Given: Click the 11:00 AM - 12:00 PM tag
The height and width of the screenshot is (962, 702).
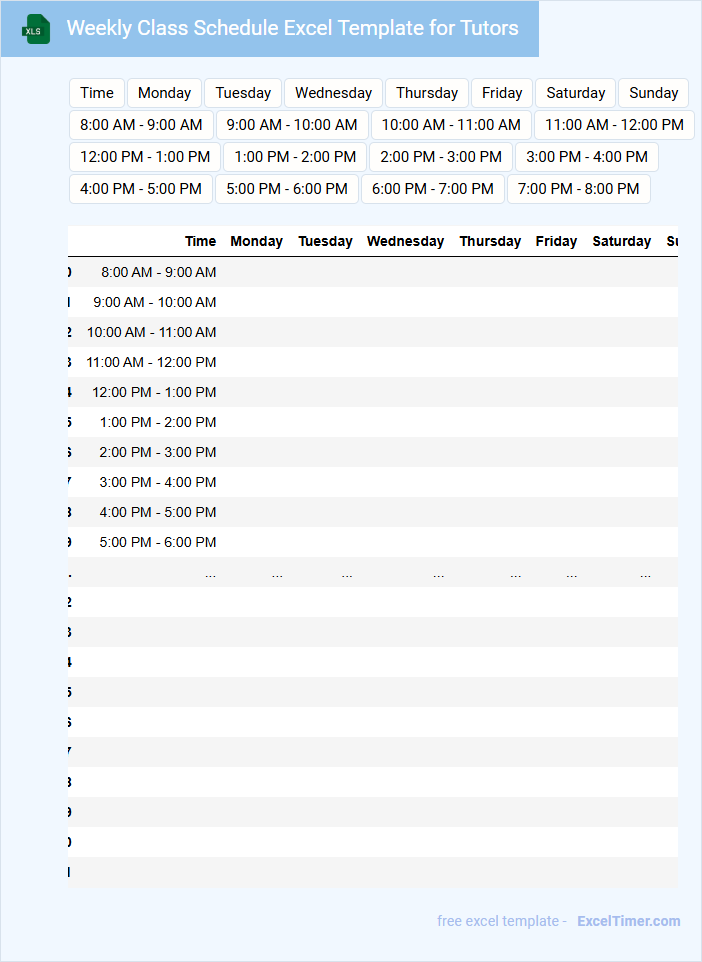Looking at the screenshot, I should pyautogui.click(x=614, y=125).
